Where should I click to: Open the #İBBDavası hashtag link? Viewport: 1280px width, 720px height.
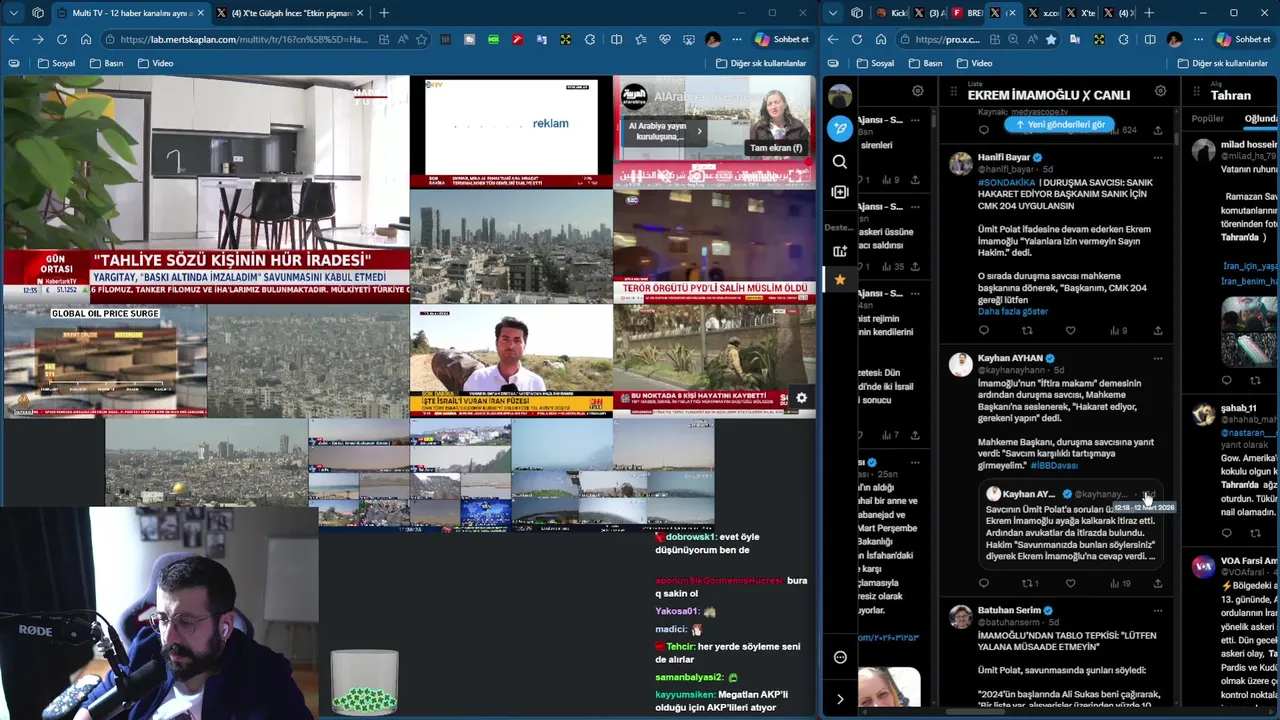click(1054, 465)
